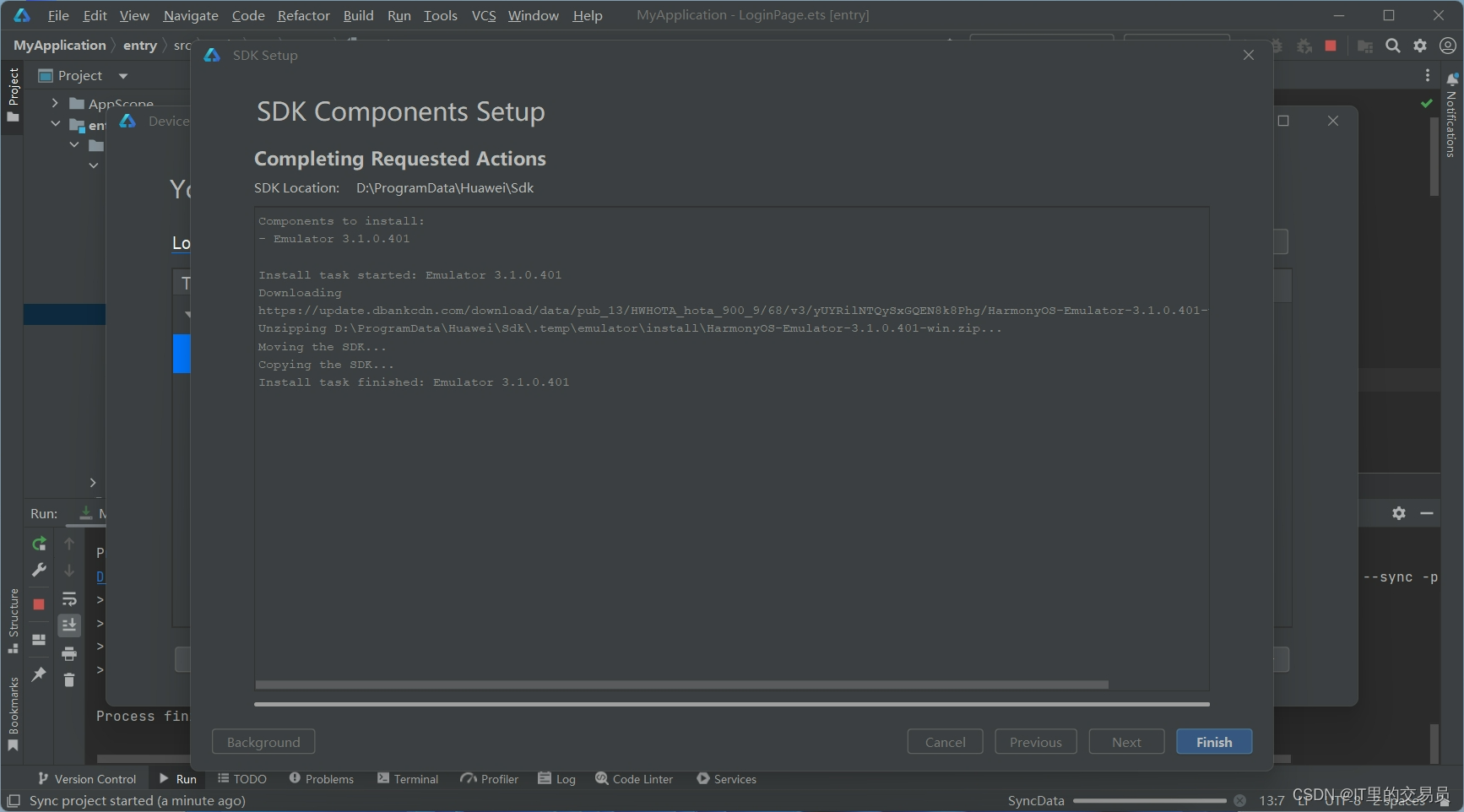Open the Window menu
The image size is (1464, 812).
[533, 15]
